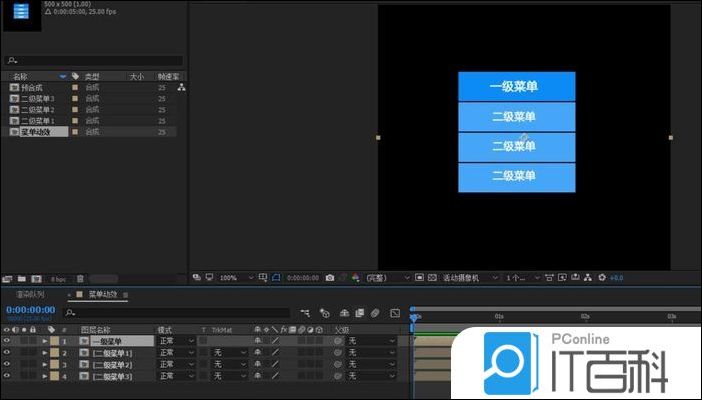Expand layer 1 一级菜单 properties
Image resolution: width=702 pixels, height=400 pixels.
[x=45, y=341]
